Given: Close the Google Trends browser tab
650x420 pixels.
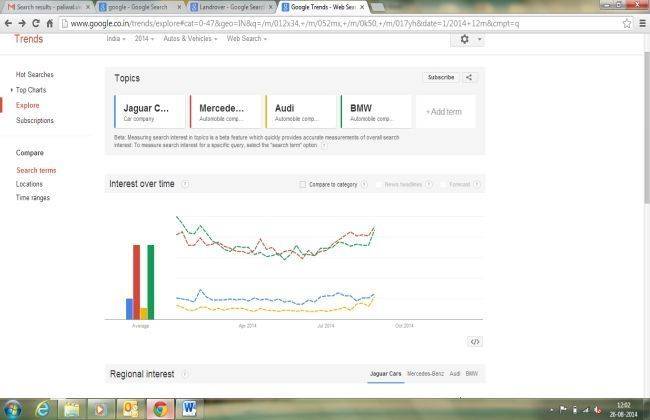Looking at the screenshot, I should [362, 7].
